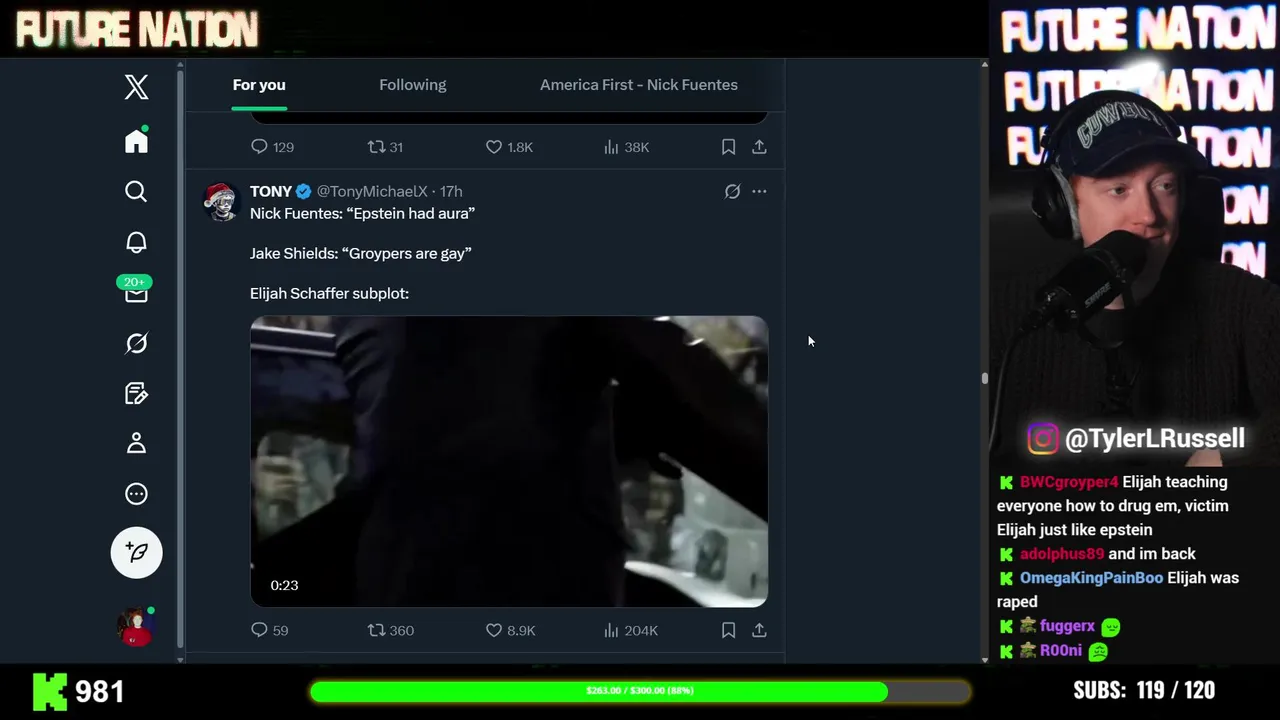Click the scroll-up arrow of the page scrollbar
1280x720 pixels.
click(985, 64)
